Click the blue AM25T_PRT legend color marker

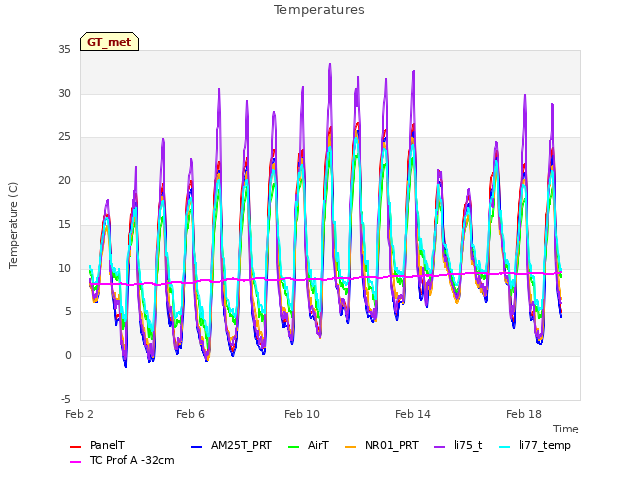196,447
